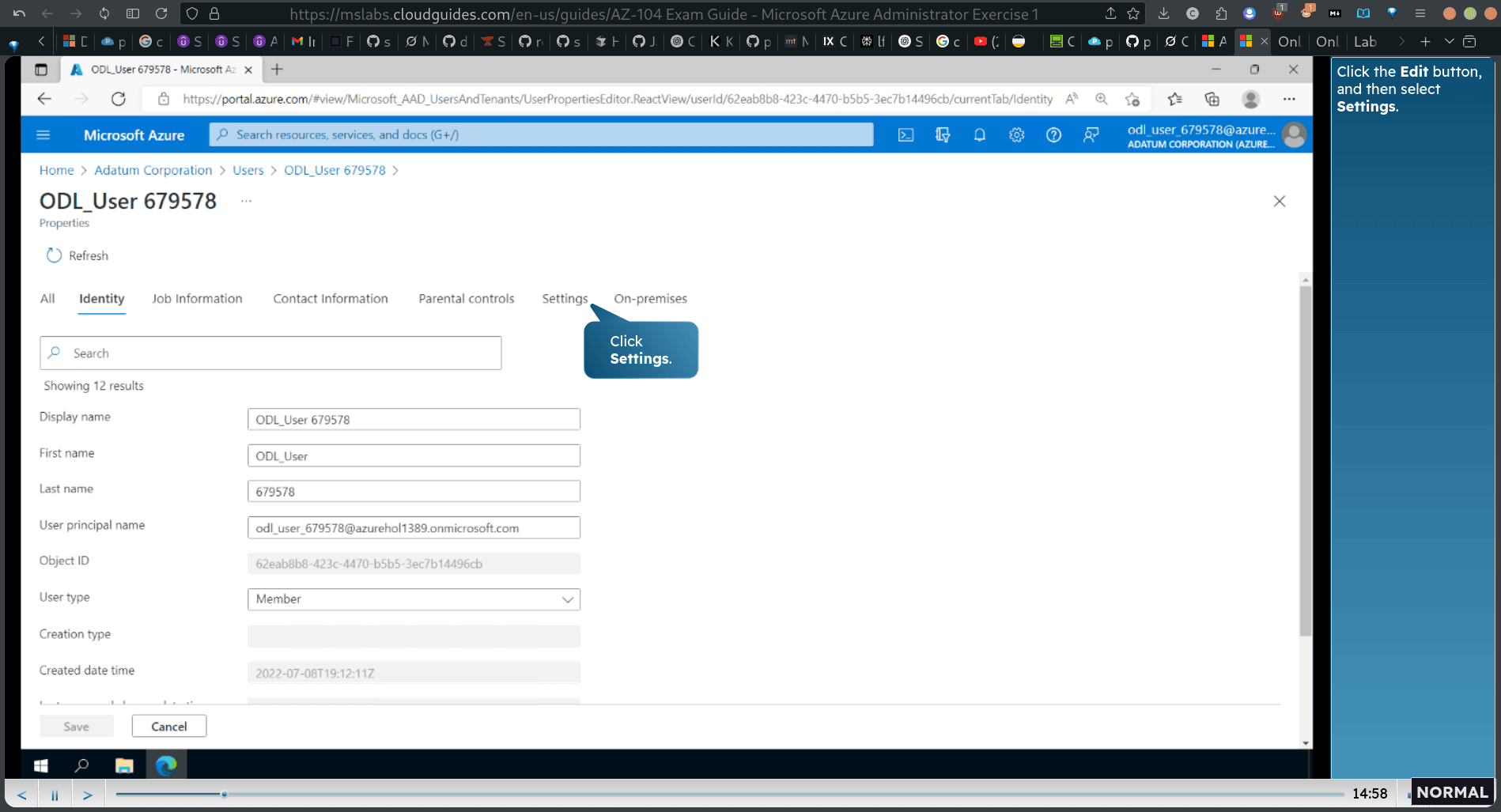Open Edge collections icon
Screen dimensions: 1501x812
coord(1212,99)
